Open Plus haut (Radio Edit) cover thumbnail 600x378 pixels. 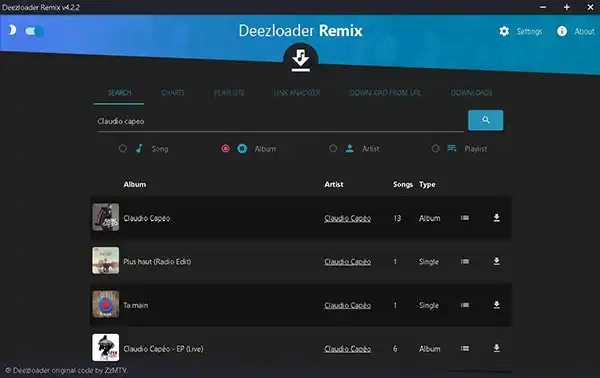[106, 261]
